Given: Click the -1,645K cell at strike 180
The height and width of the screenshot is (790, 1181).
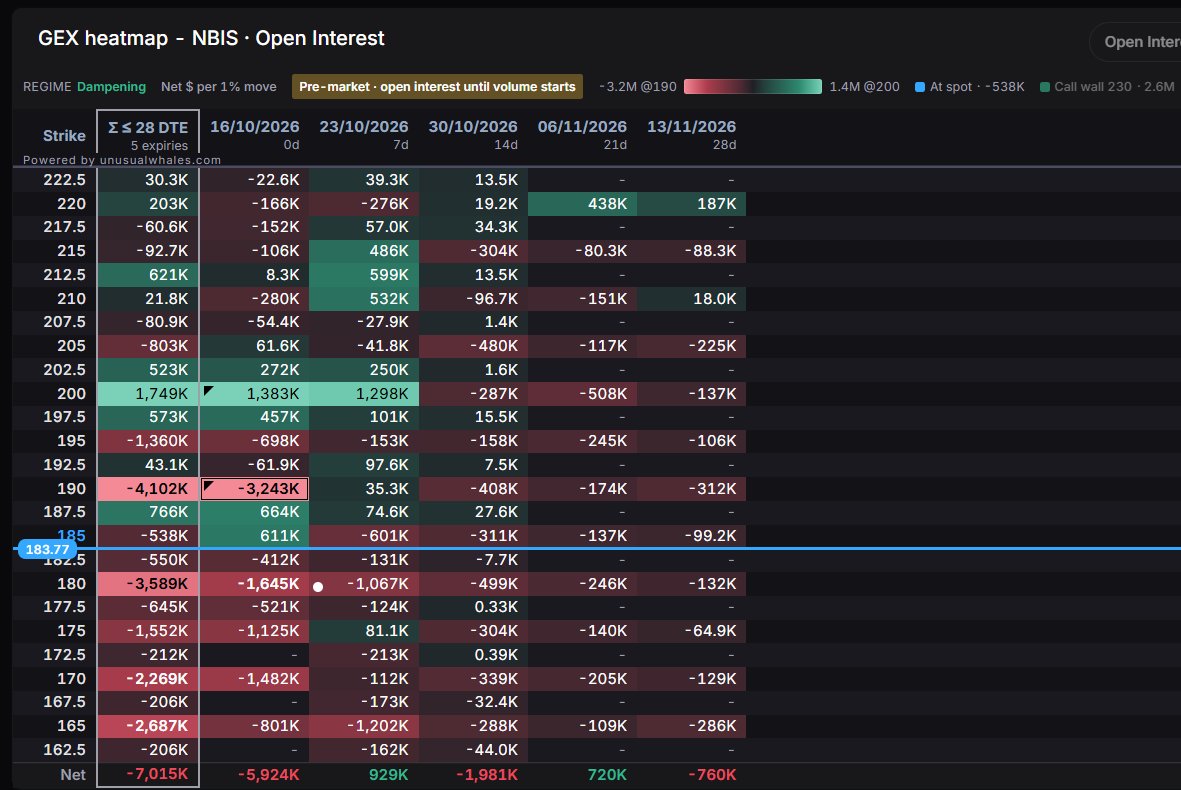Looking at the screenshot, I should (x=255, y=584).
